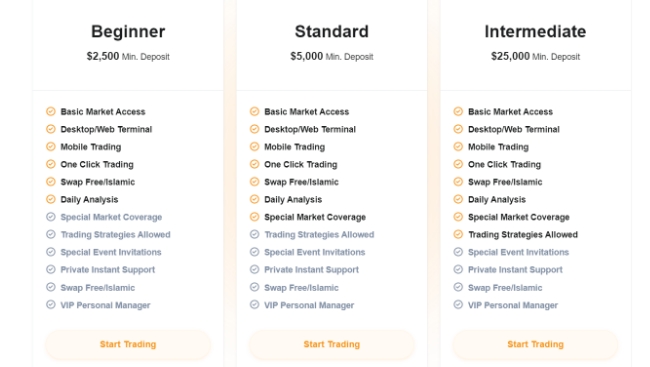Click gray check icon beside Standard Private Instant Support
650x367 pixels.
pyautogui.click(x=255, y=270)
